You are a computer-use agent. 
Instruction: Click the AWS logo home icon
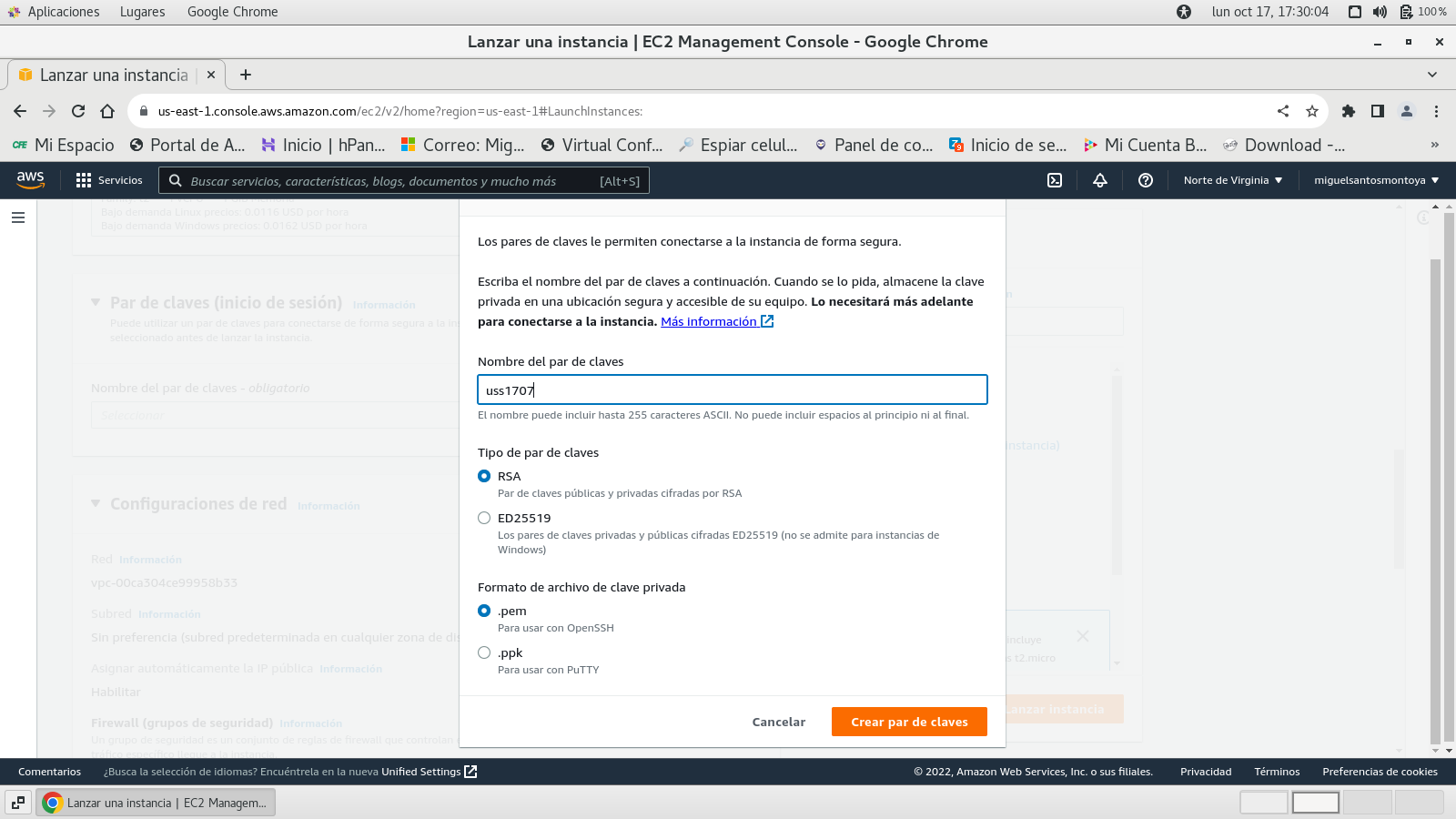pos(30,180)
